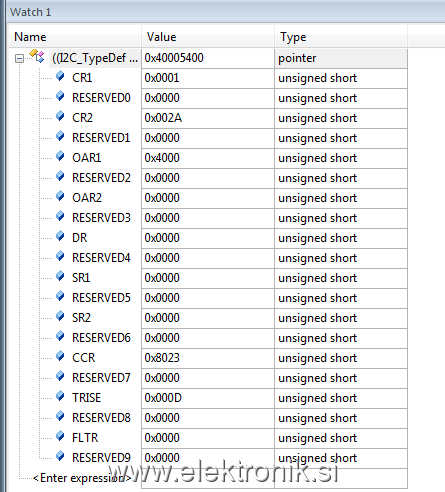Collapse the I2C_TypeDef struct node

(x=19, y=59)
